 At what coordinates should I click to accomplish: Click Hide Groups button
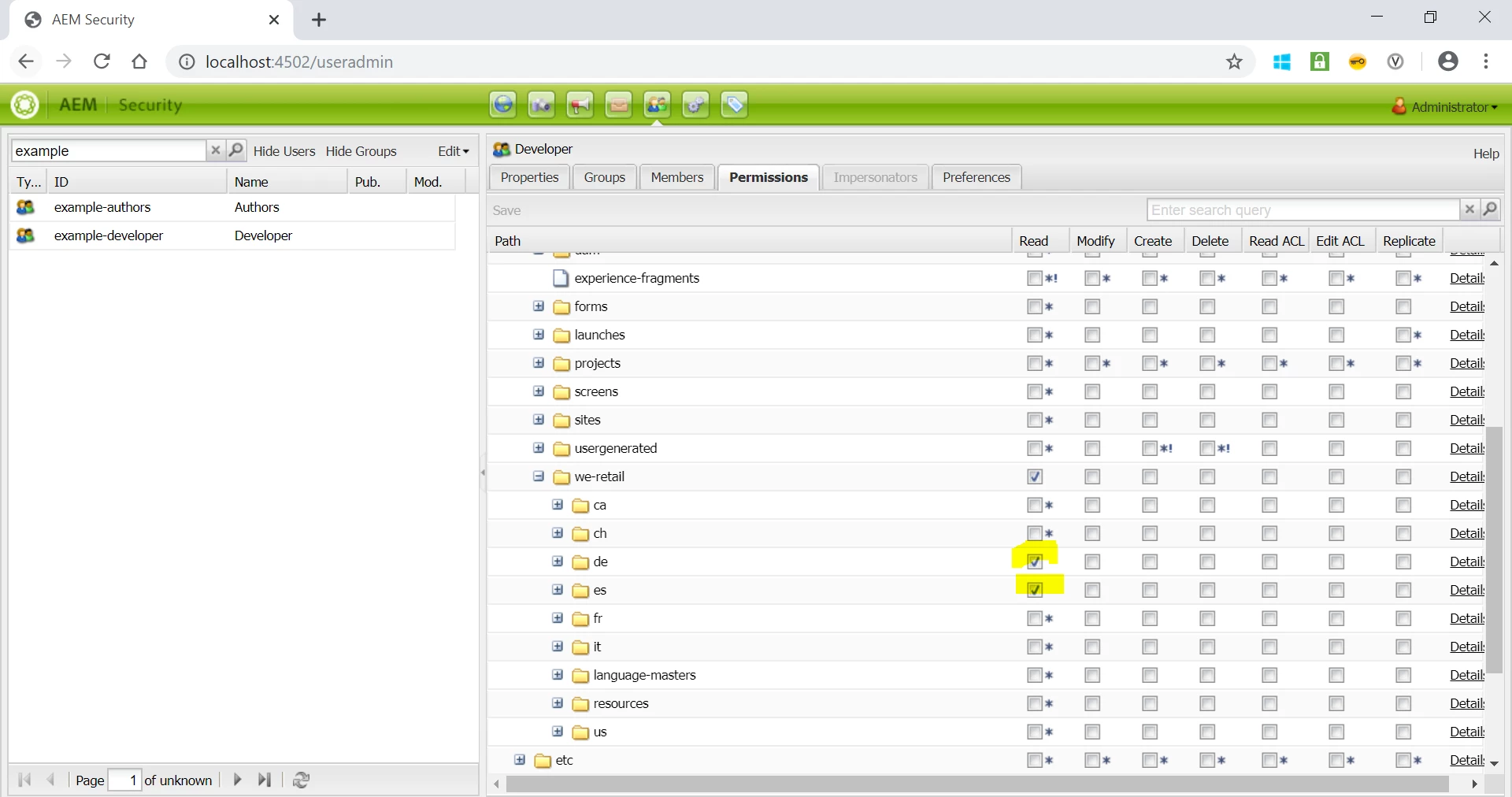pos(361,151)
